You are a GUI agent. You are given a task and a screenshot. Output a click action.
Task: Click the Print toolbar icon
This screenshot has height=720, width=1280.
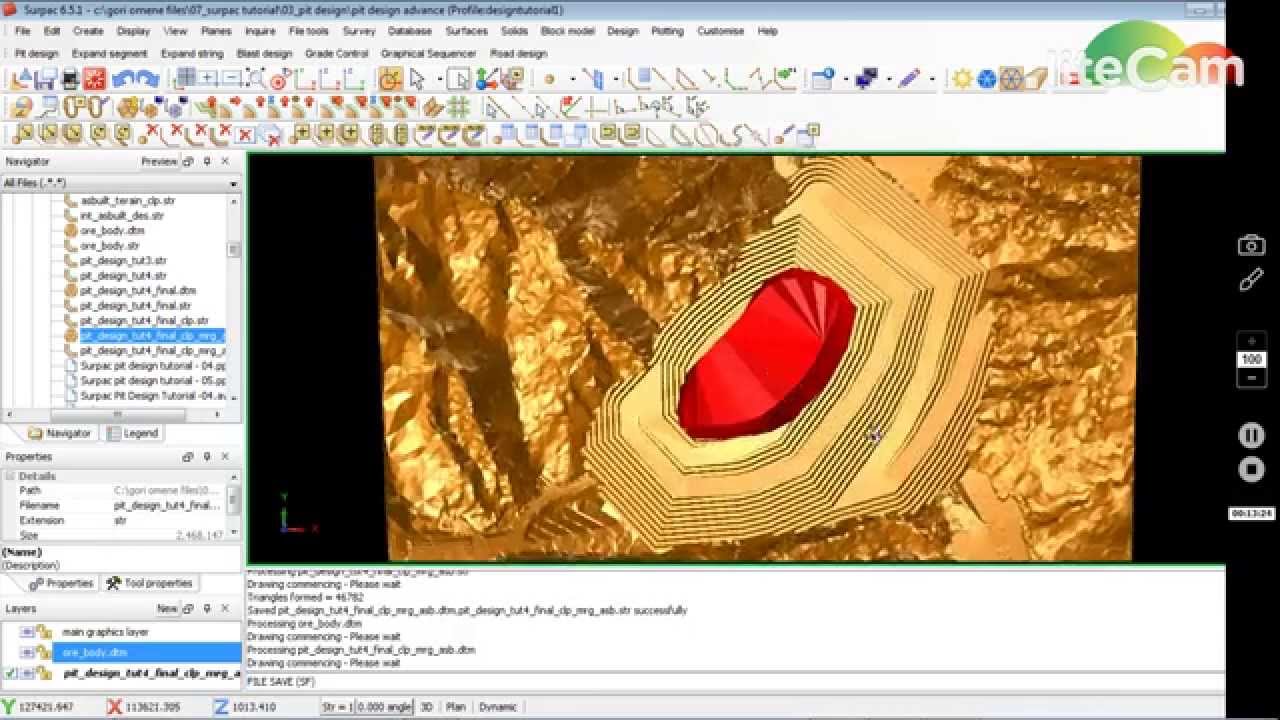[70, 78]
